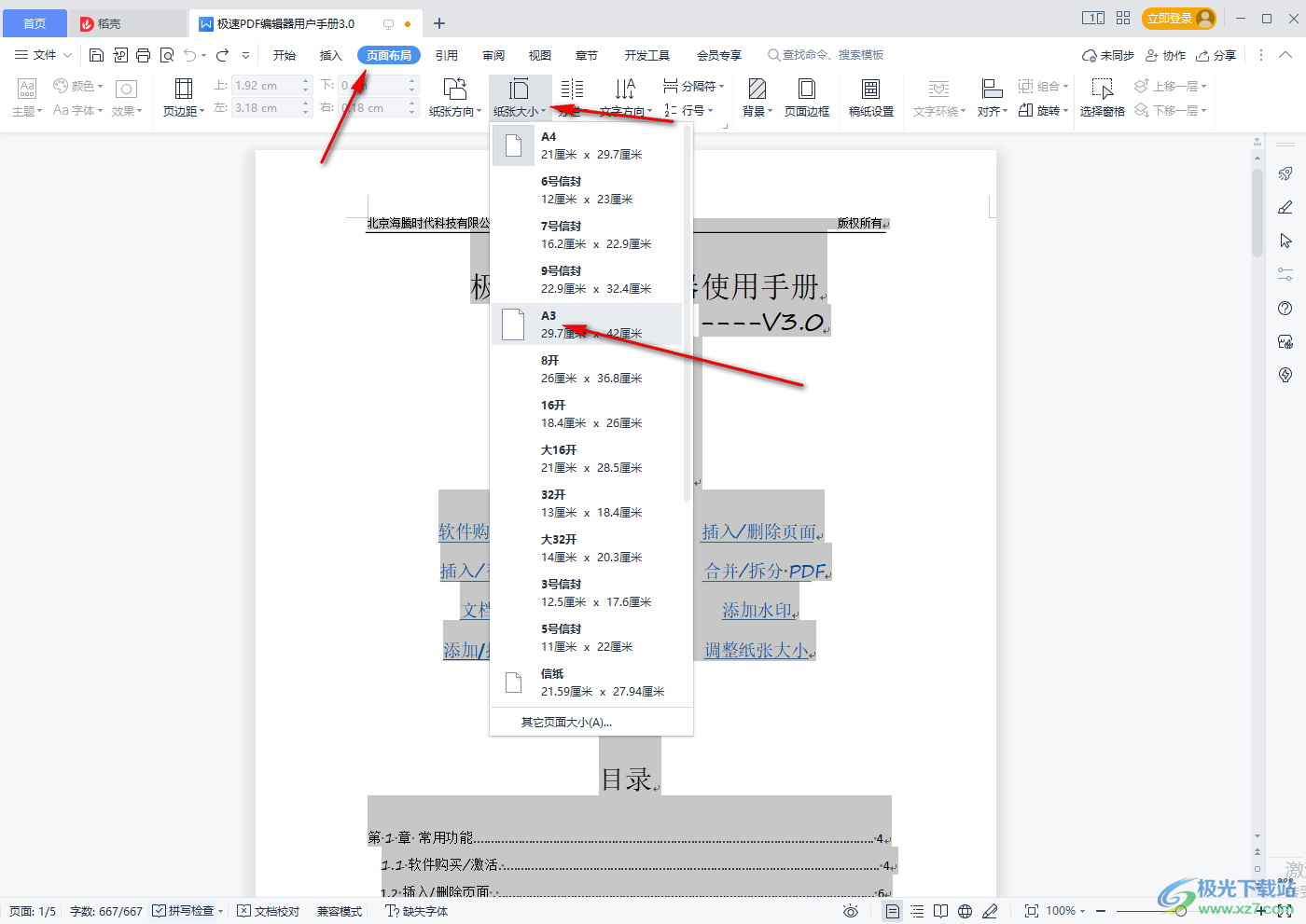The height and width of the screenshot is (924, 1306).
Task: Open 文字方向 text direction tool
Action: coord(625,97)
